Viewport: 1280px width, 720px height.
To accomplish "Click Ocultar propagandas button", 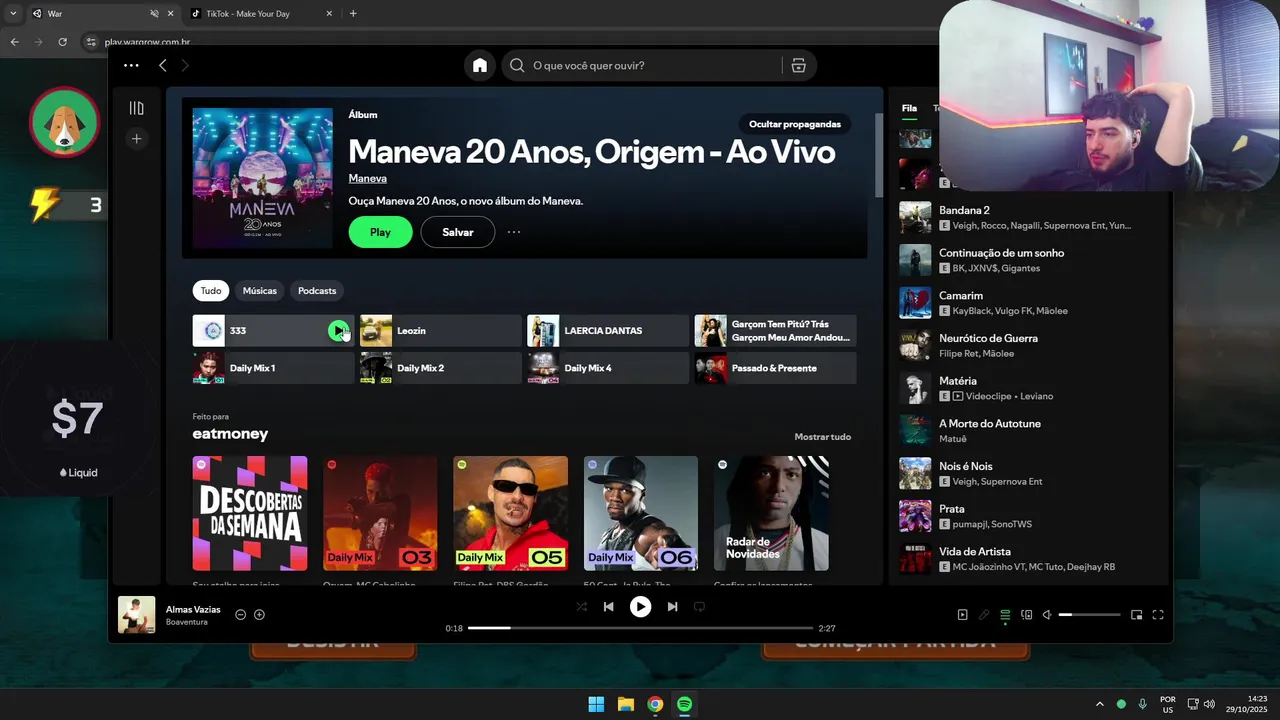I will point(795,124).
